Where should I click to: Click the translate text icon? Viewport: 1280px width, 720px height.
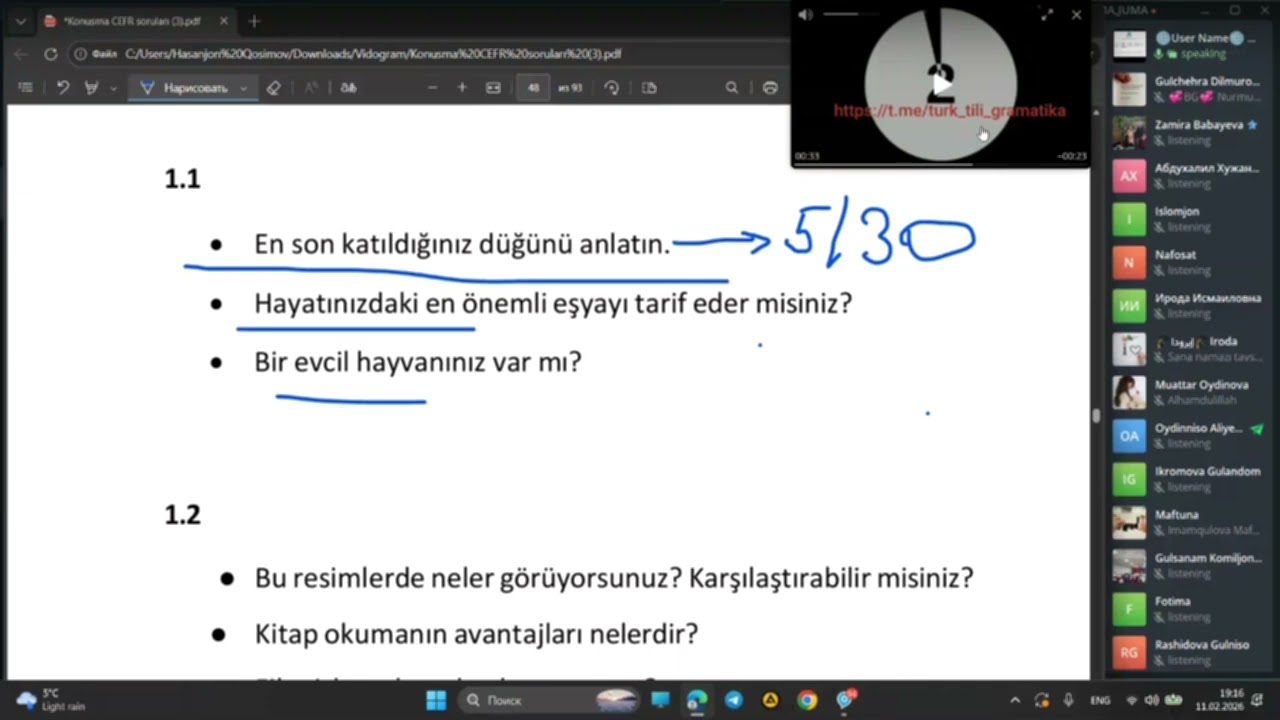(348, 88)
